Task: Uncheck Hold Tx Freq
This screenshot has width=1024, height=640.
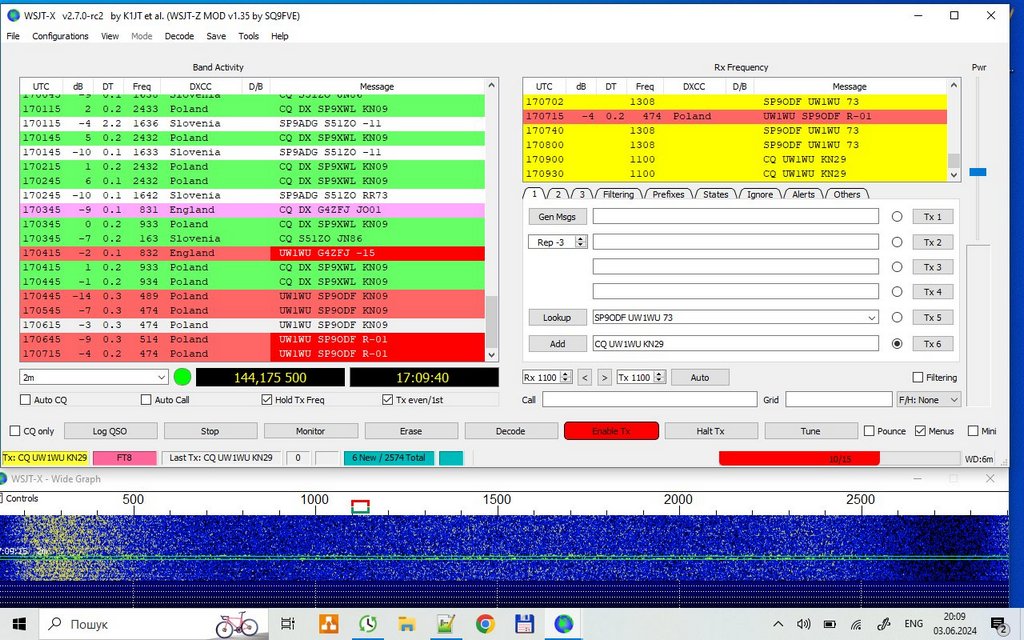Action: 266,400
